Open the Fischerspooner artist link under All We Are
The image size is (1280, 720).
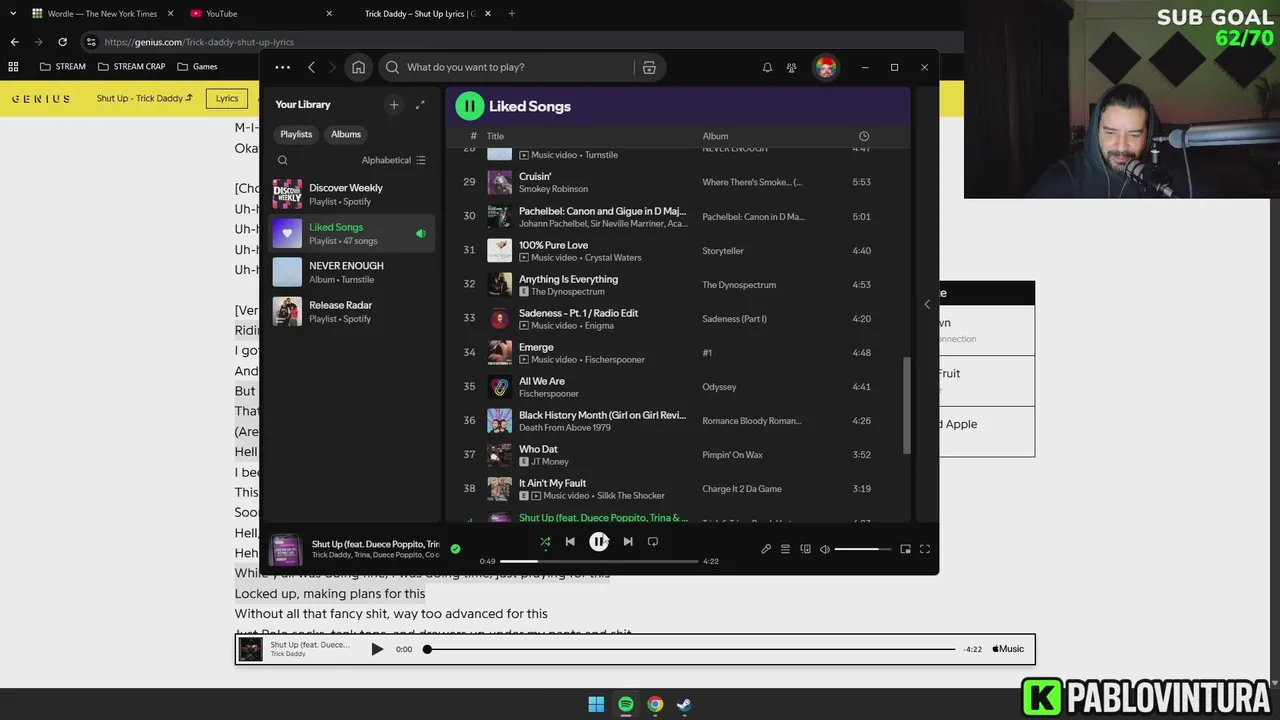tap(548, 394)
